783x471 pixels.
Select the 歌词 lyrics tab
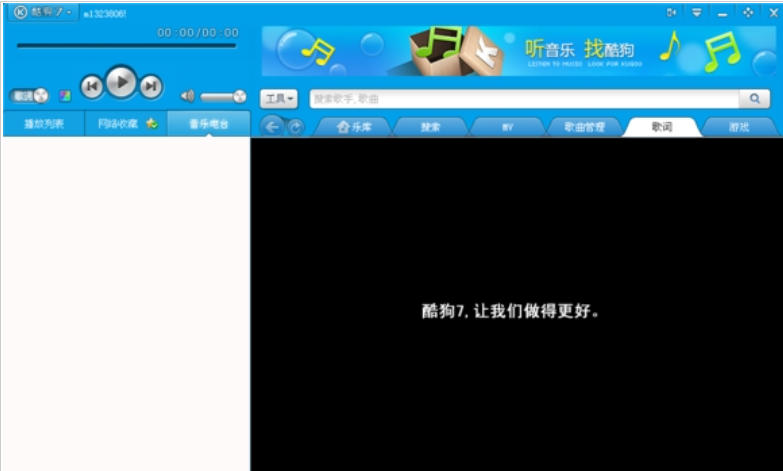point(662,127)
